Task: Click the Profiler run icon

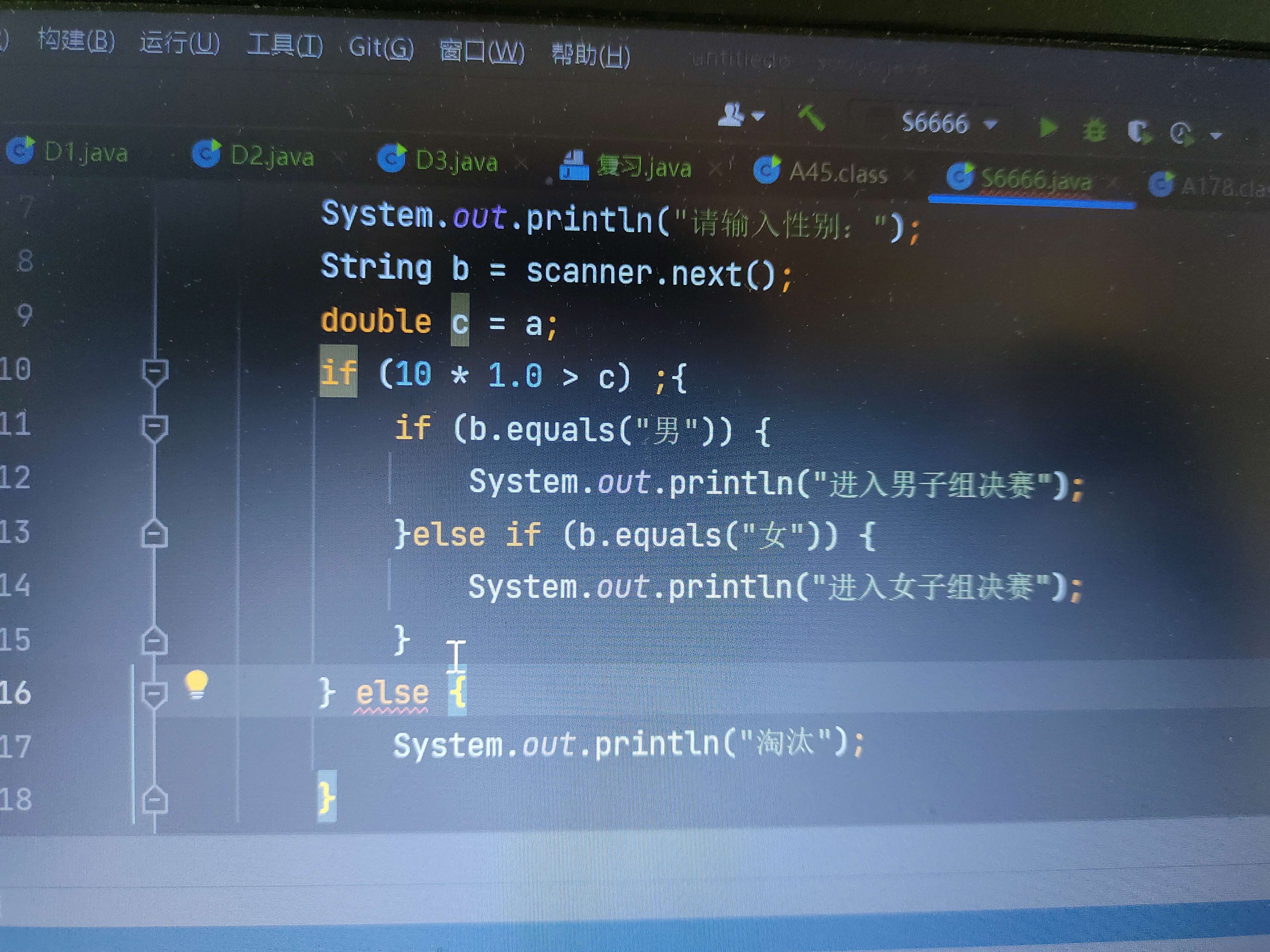Action: click(1181, 134)
